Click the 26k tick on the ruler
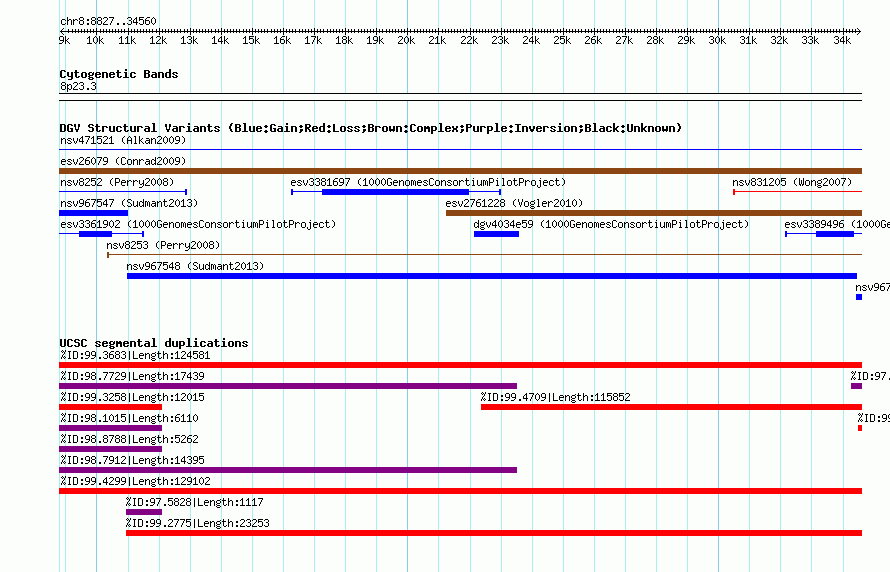This screenshot has height=572, width=890. coord(593,40)
